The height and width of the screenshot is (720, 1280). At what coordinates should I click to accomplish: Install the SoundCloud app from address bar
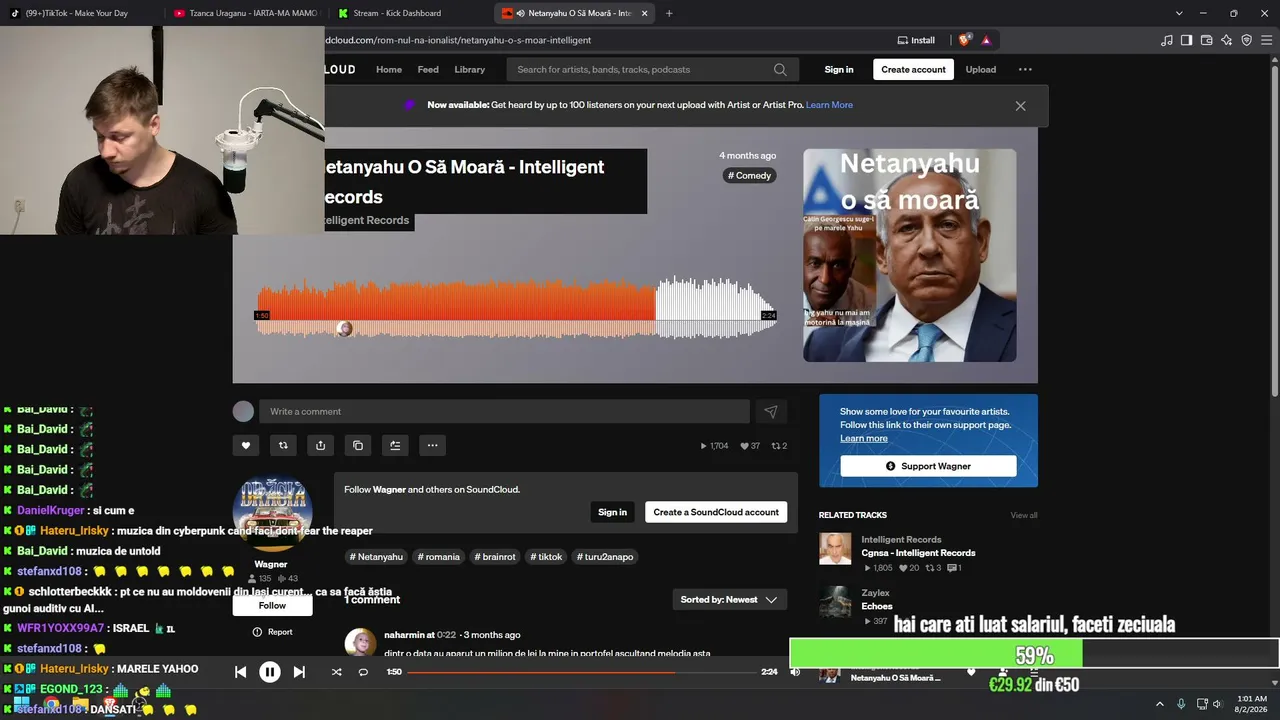click(x=916, y=40)
